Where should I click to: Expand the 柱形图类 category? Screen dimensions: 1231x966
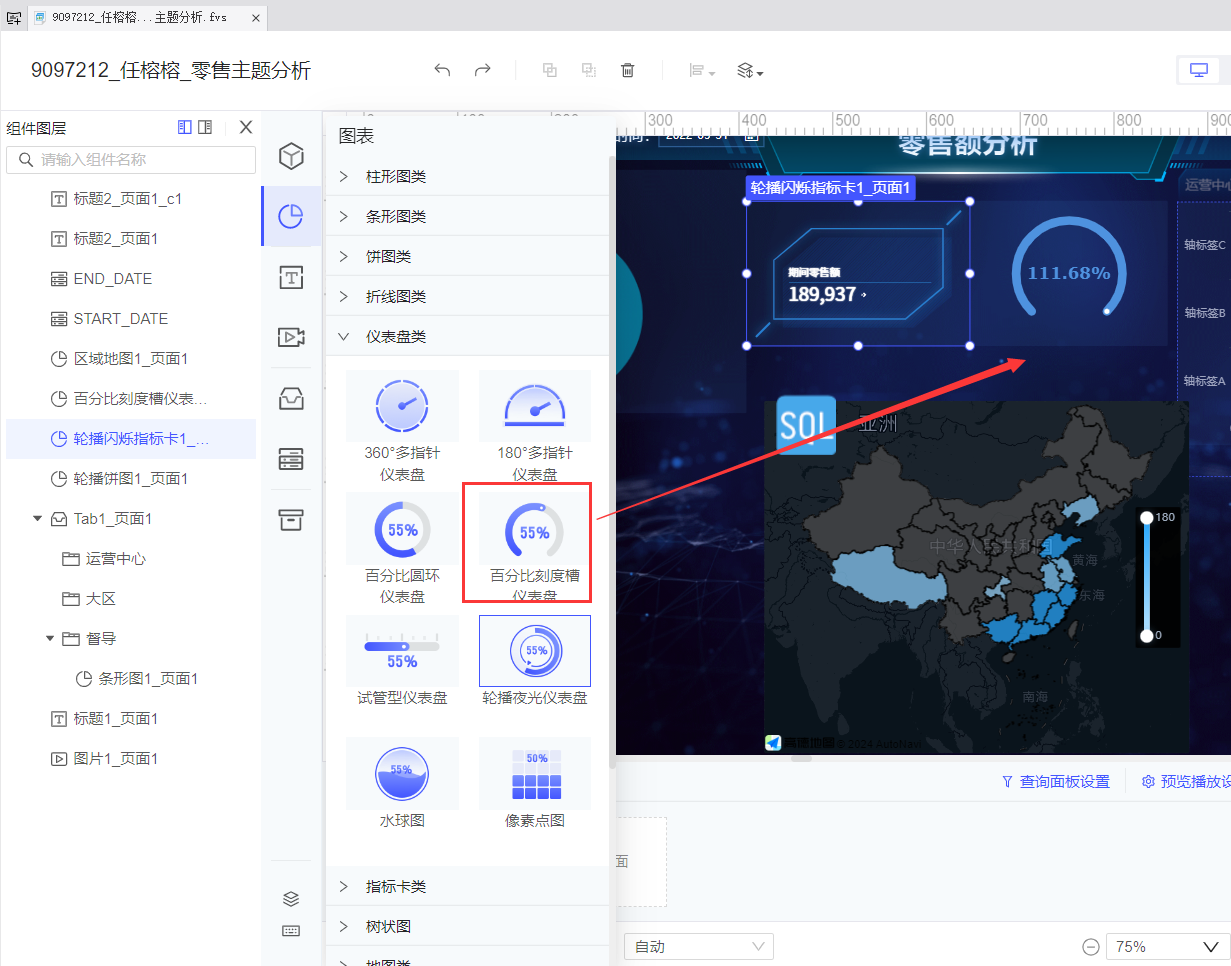467,176
